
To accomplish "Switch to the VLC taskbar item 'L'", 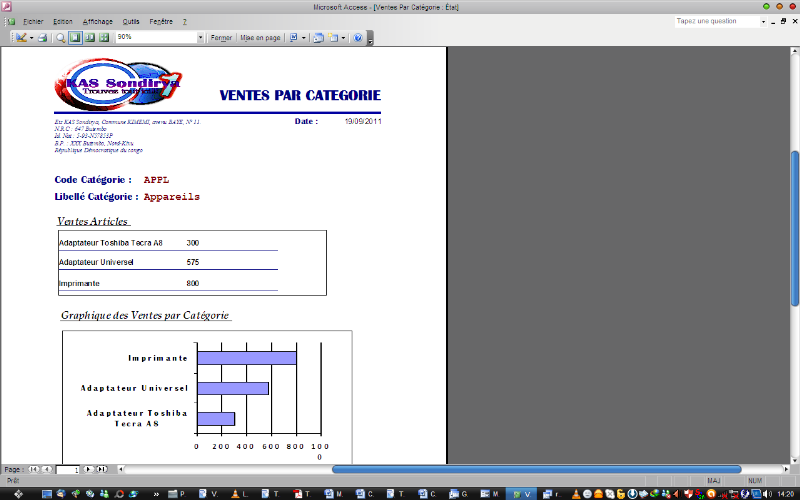I will tap(240, 494).
